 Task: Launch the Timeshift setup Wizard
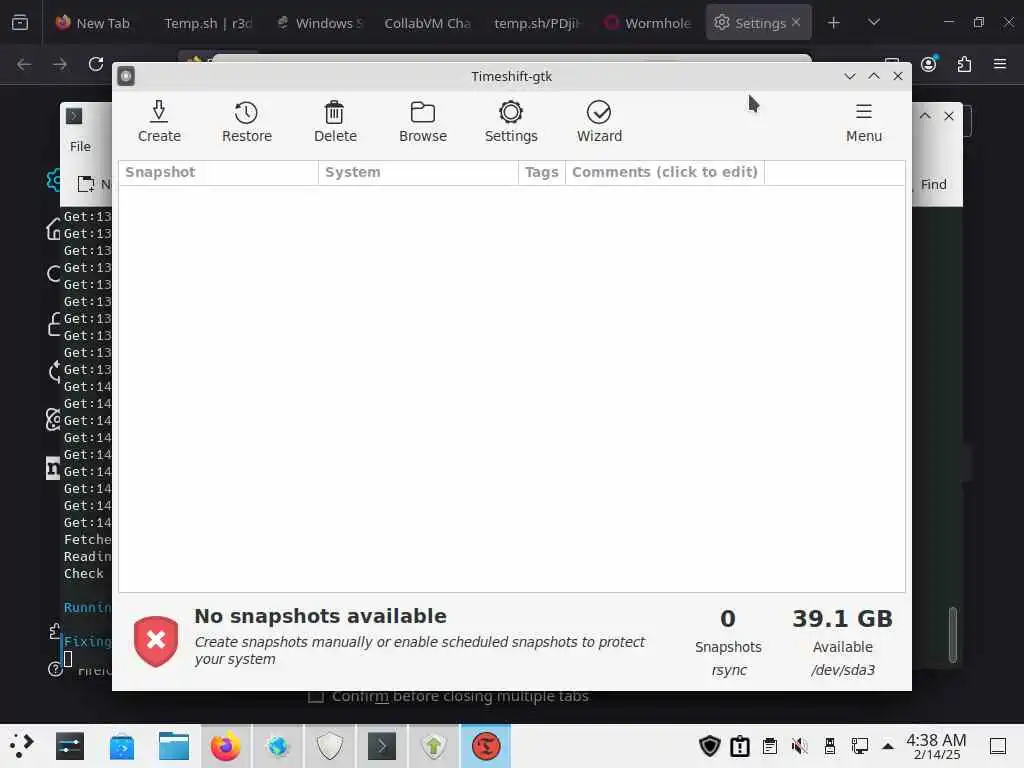(599, 121)
